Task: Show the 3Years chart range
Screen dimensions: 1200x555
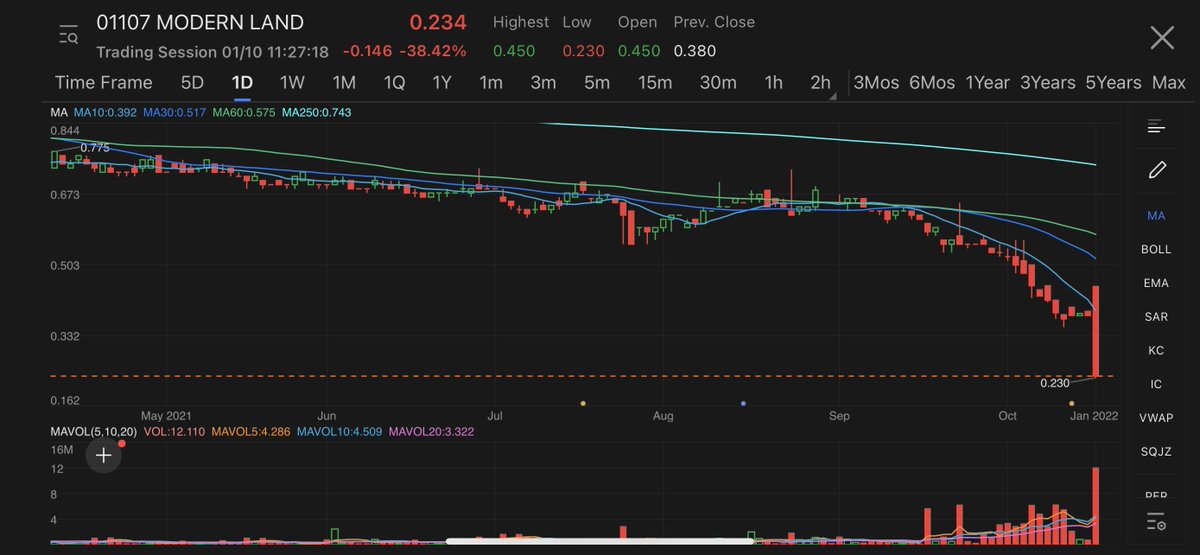Action: pos(1048,82)
